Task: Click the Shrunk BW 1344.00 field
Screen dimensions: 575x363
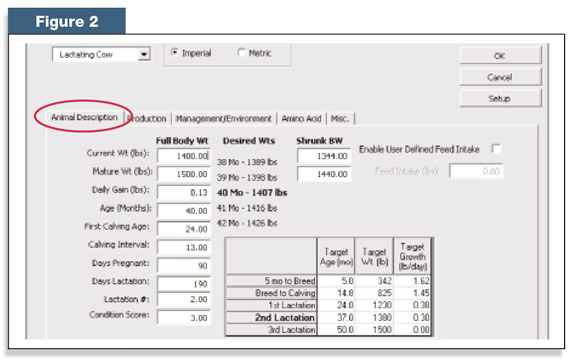Action: (324, 156)
